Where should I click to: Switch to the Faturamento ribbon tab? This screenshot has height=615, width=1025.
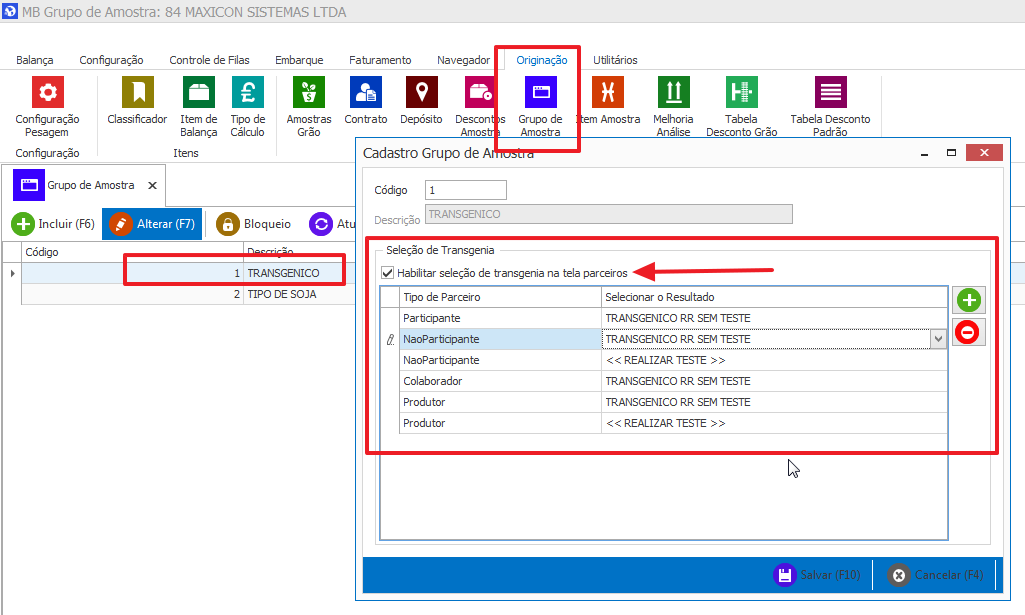click(x=380, y=60)
